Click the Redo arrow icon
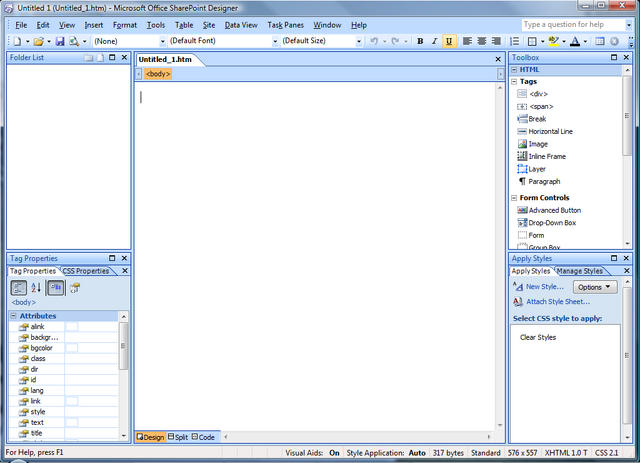This screenshot has height=463, width=640. tap(395, 41)
